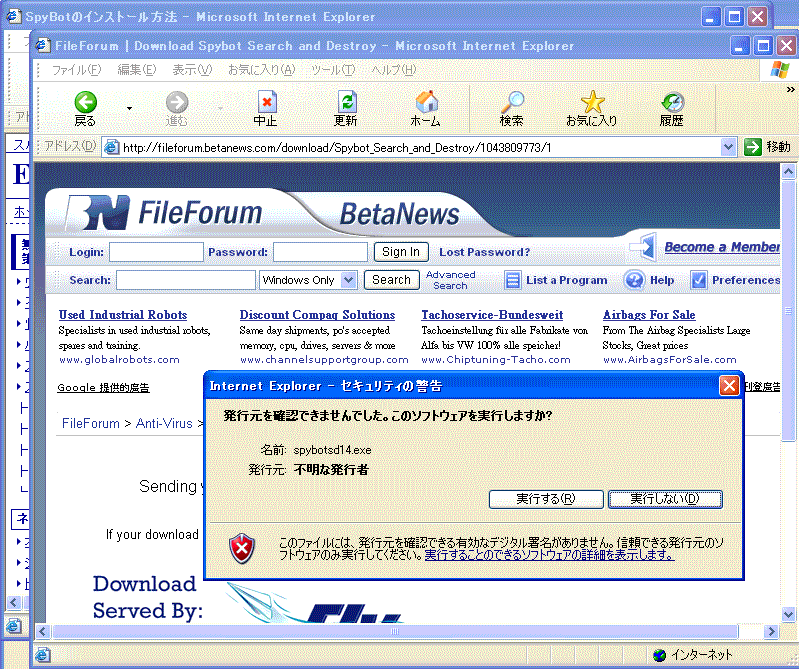
Task: Click the green Go (移動) arrow icon
Action: (x=752, y=147)
